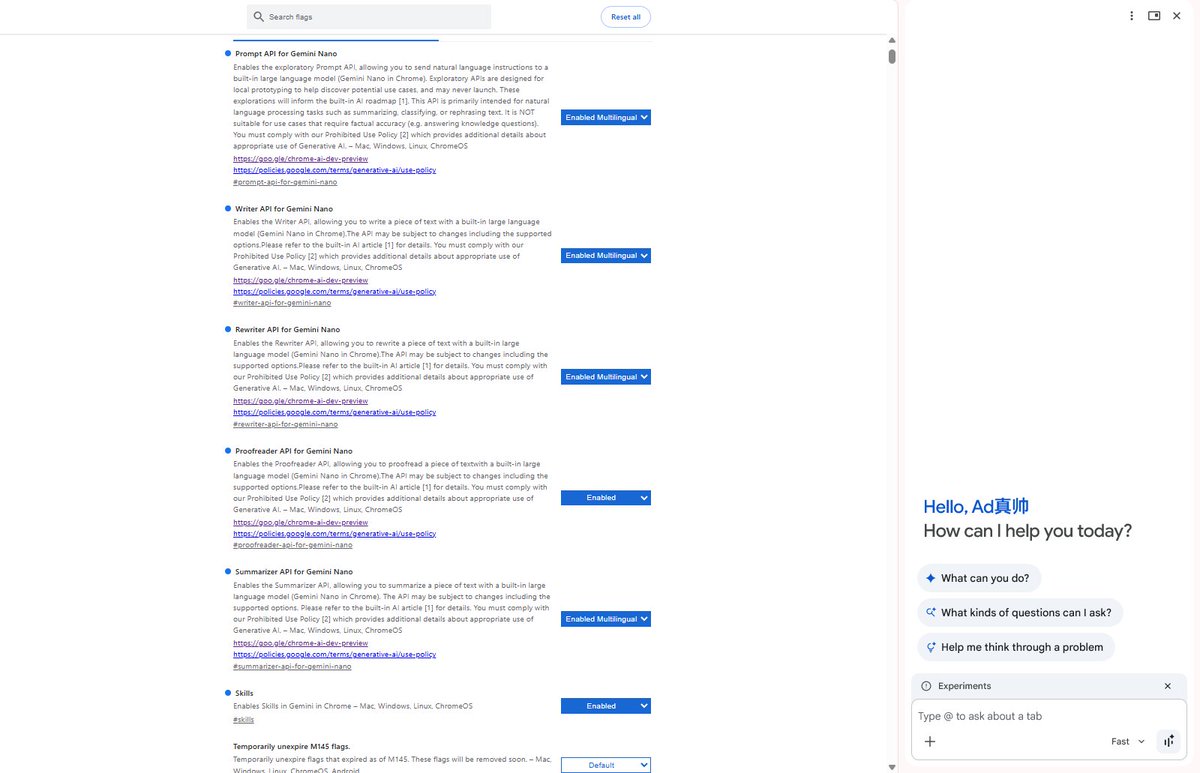Open generative-ai use-policy link under Proofreader API
This screenshot has width=1200, height=773.
click(x=335, y=534)
